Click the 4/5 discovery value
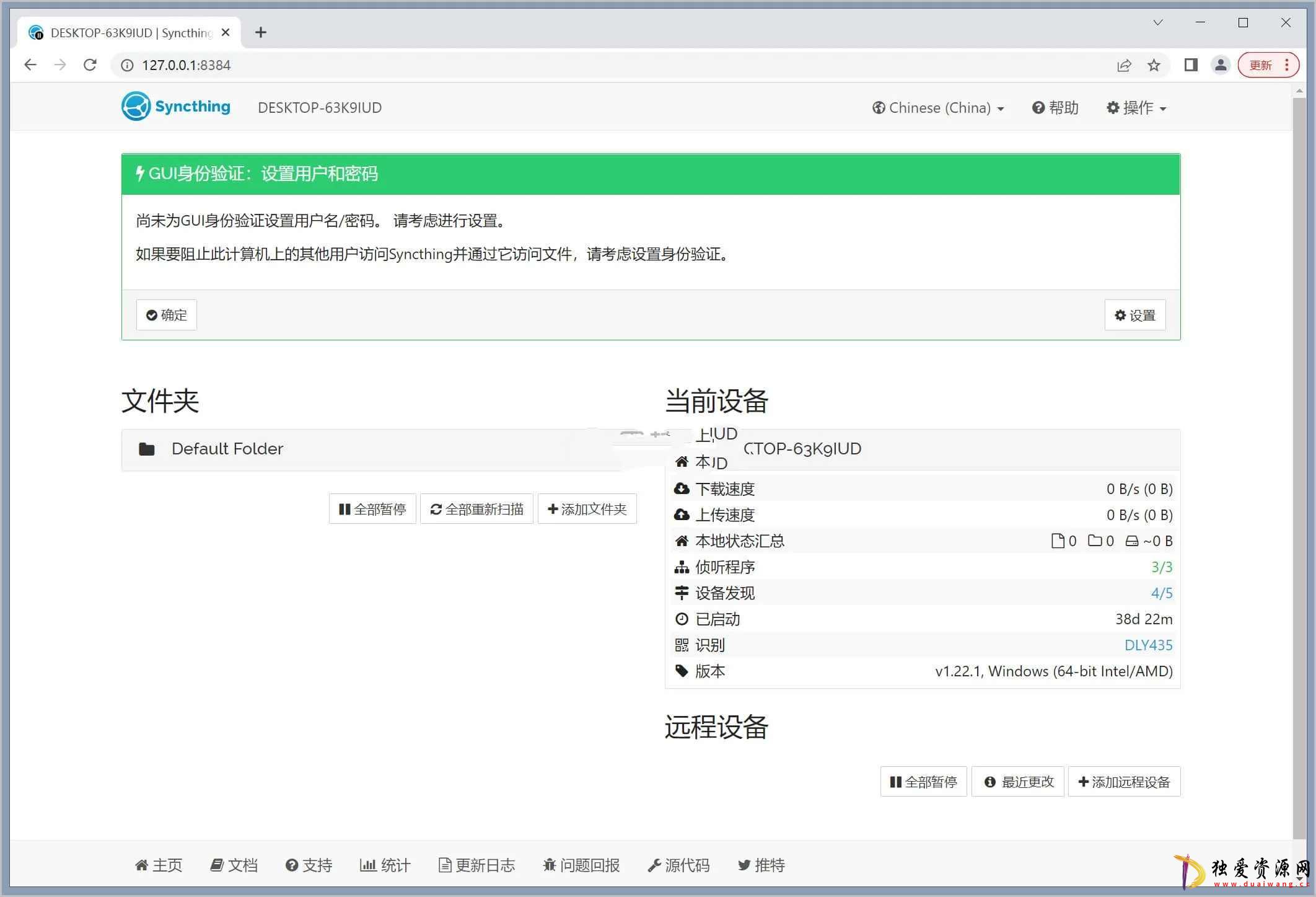This screenshot has width=1316, height=897. click(1162, 593)
